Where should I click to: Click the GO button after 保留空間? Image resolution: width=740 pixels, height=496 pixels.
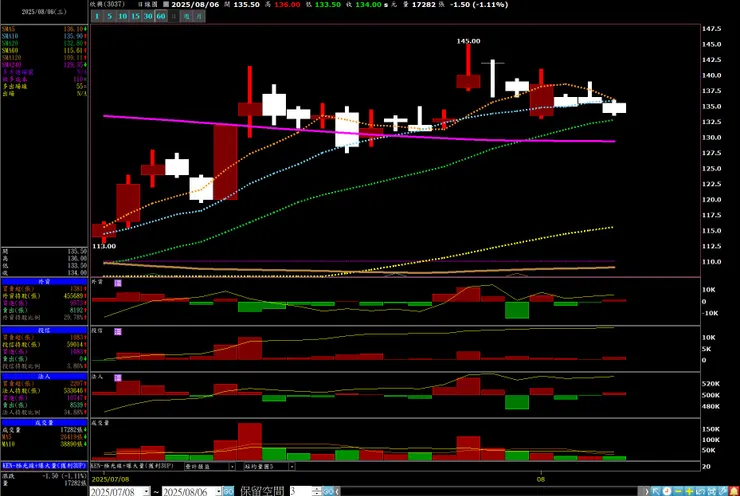[x=328, y=491]
